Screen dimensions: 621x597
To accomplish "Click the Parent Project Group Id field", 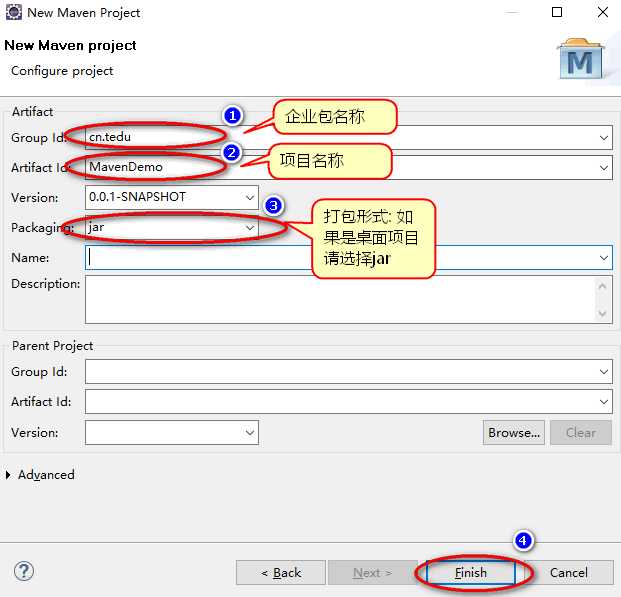I will pyautogui.click(x=349, y=372).
